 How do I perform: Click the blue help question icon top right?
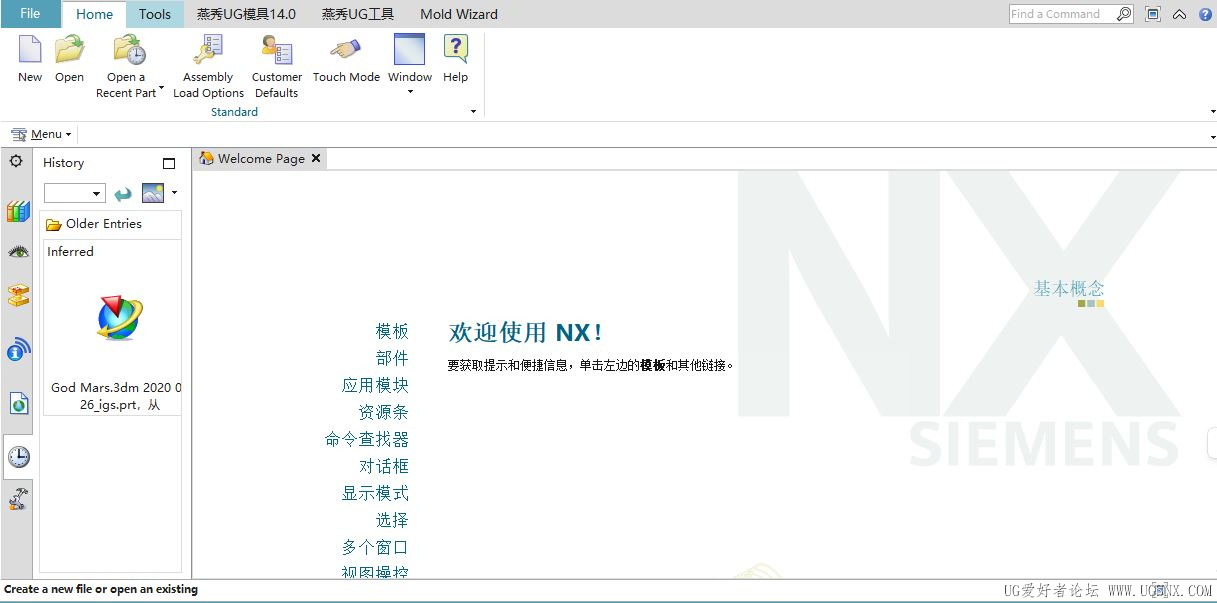(x=1205, y=14)
